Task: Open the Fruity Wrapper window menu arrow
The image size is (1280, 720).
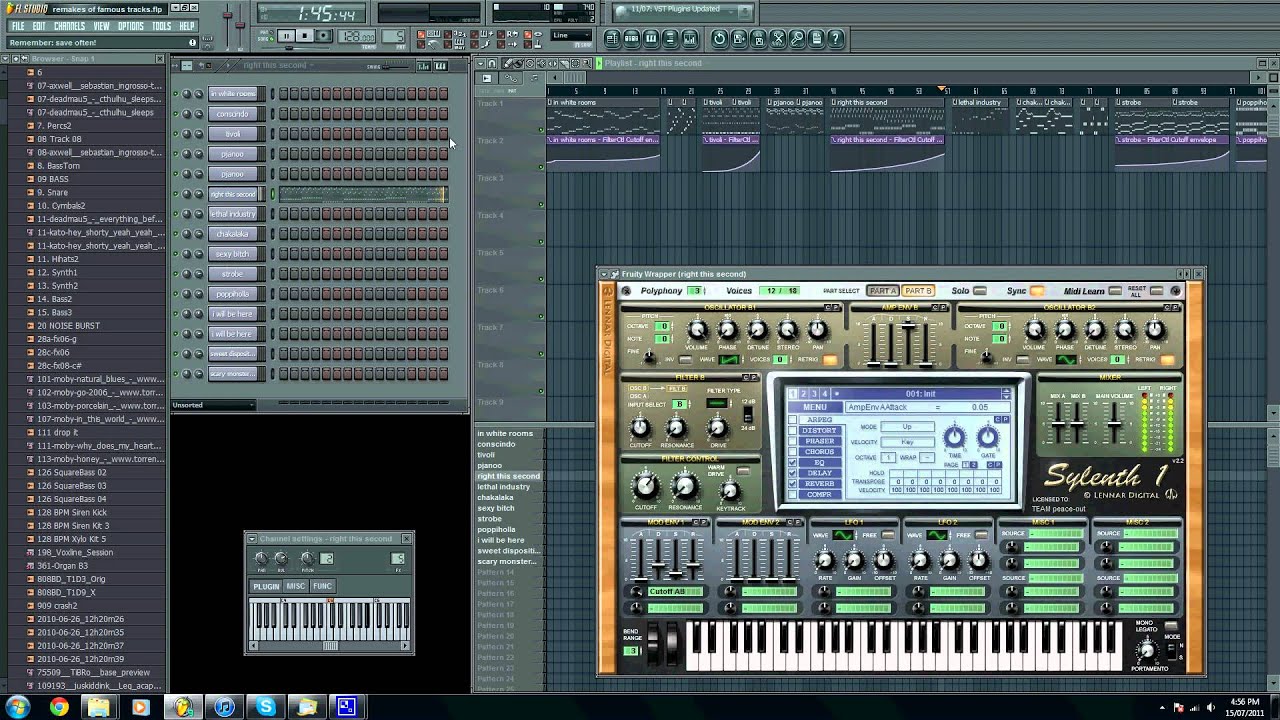Action: tap(605, 274)
